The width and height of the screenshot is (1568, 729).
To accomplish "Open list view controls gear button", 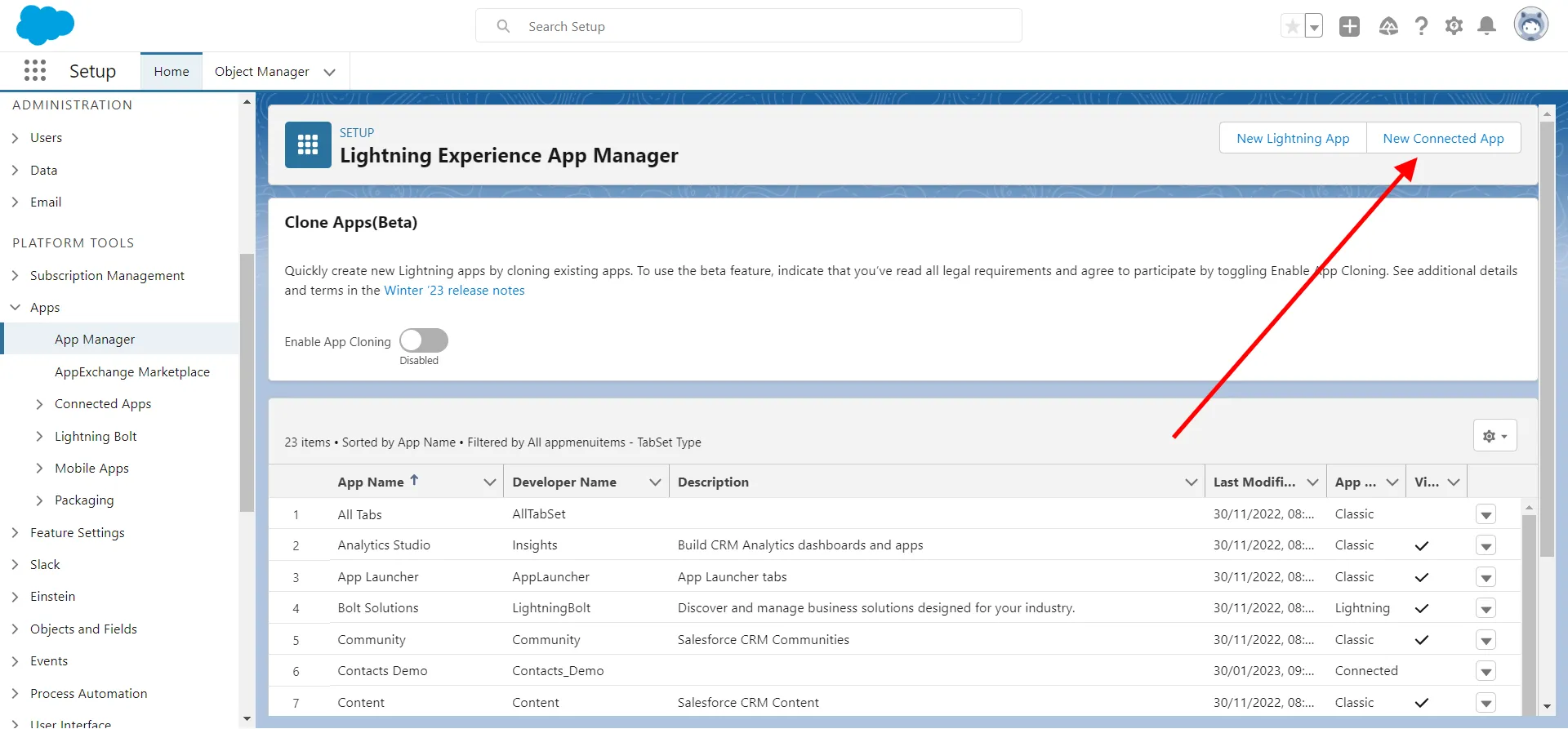I will (x=1494, y=435).
